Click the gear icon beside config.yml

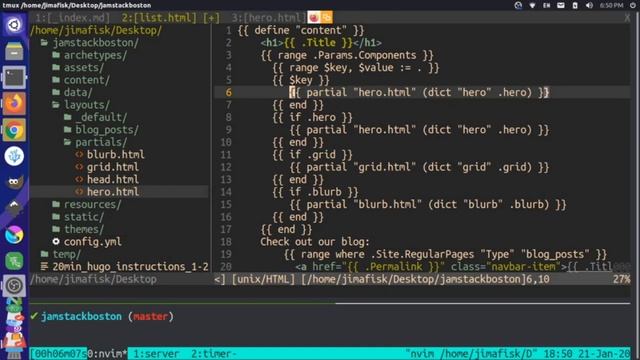click(x=56, y=241)
